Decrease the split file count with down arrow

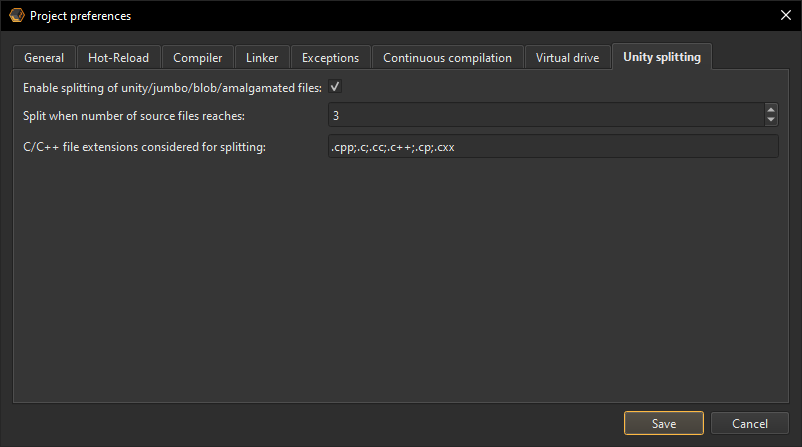771,120
